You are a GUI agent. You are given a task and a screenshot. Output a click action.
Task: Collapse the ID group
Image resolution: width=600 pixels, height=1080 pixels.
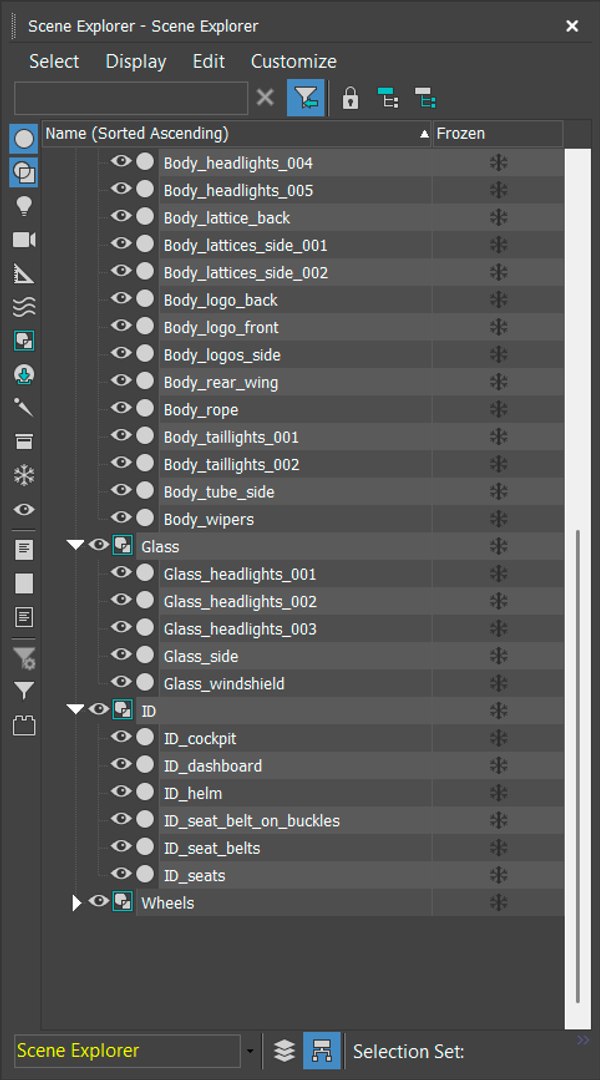click(x=75, y=709)
